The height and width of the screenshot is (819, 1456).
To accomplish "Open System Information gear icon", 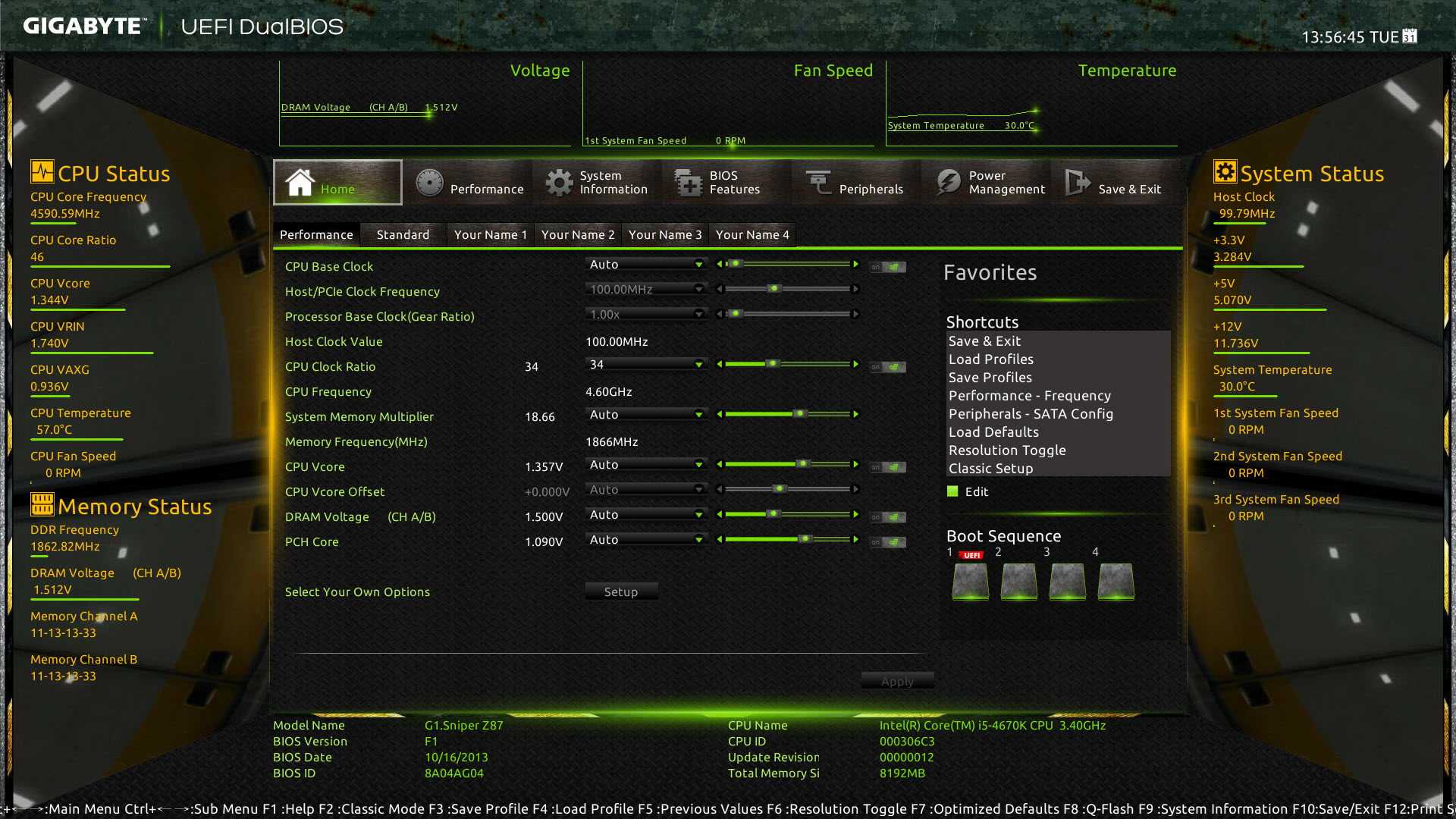I will tap(560, 182).
